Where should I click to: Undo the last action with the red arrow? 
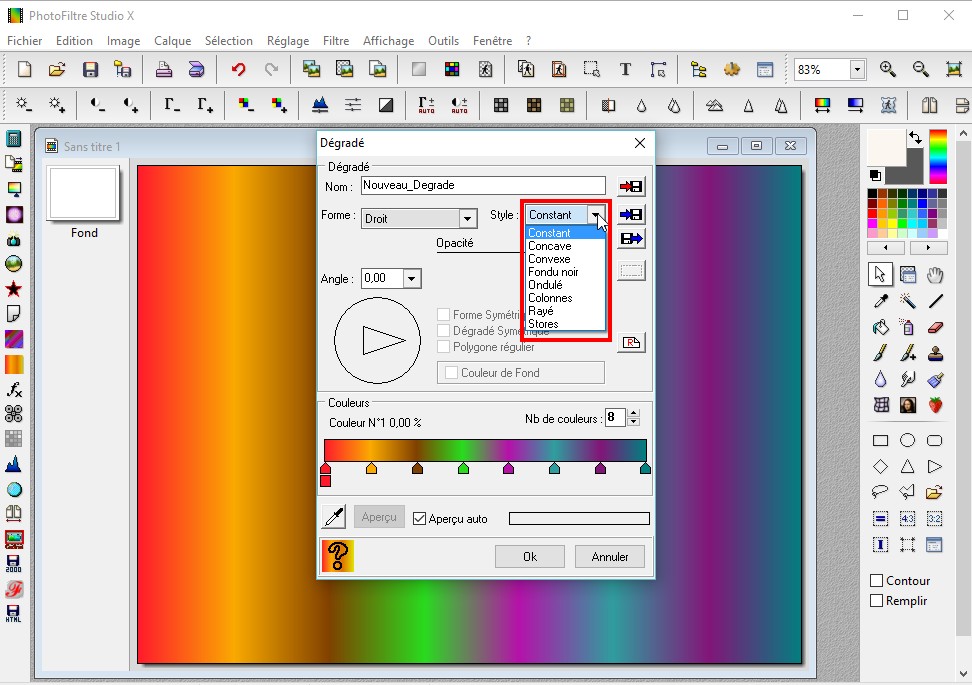point(239,69)
